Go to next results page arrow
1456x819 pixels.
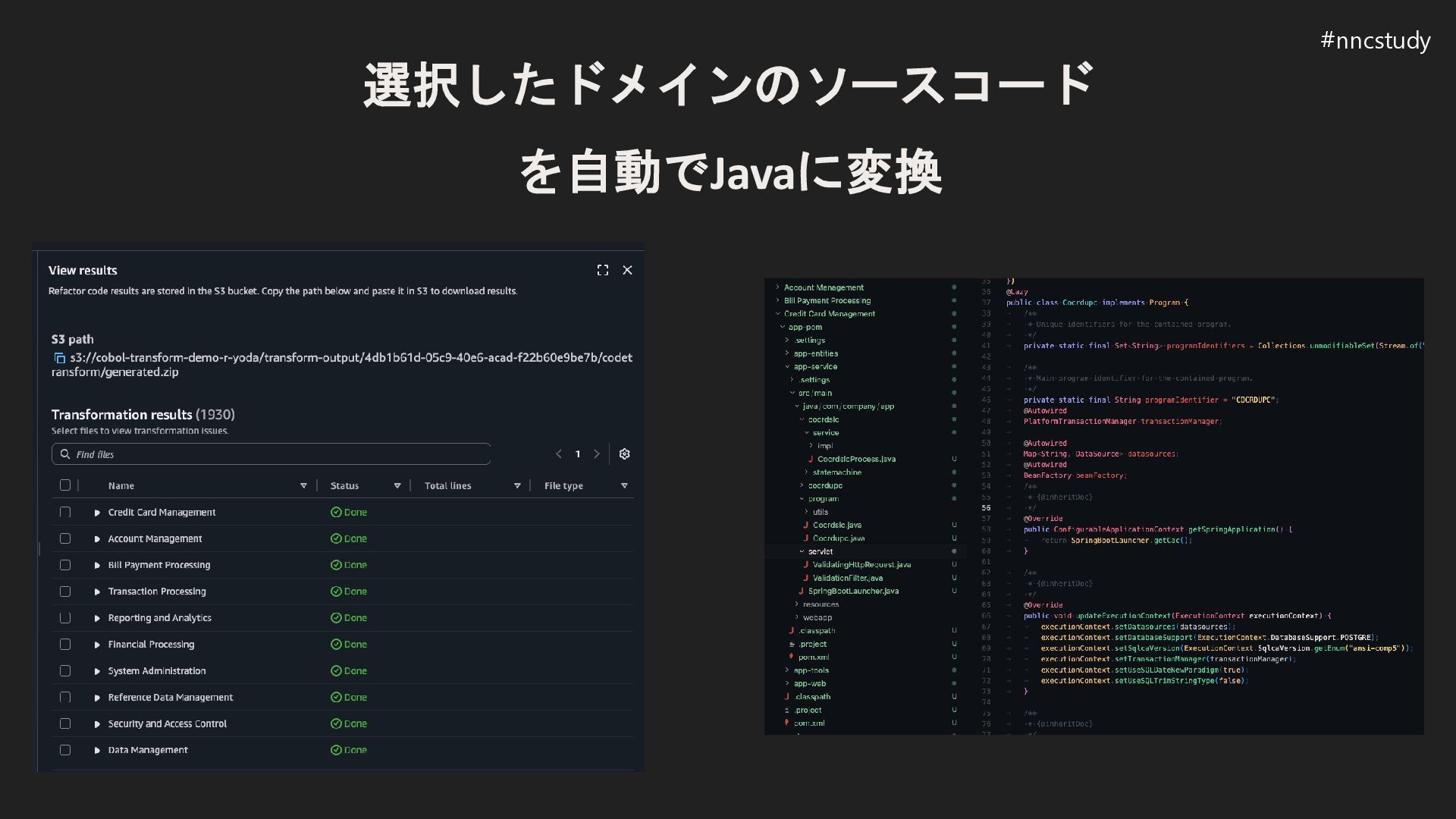(x=597, y=453)
